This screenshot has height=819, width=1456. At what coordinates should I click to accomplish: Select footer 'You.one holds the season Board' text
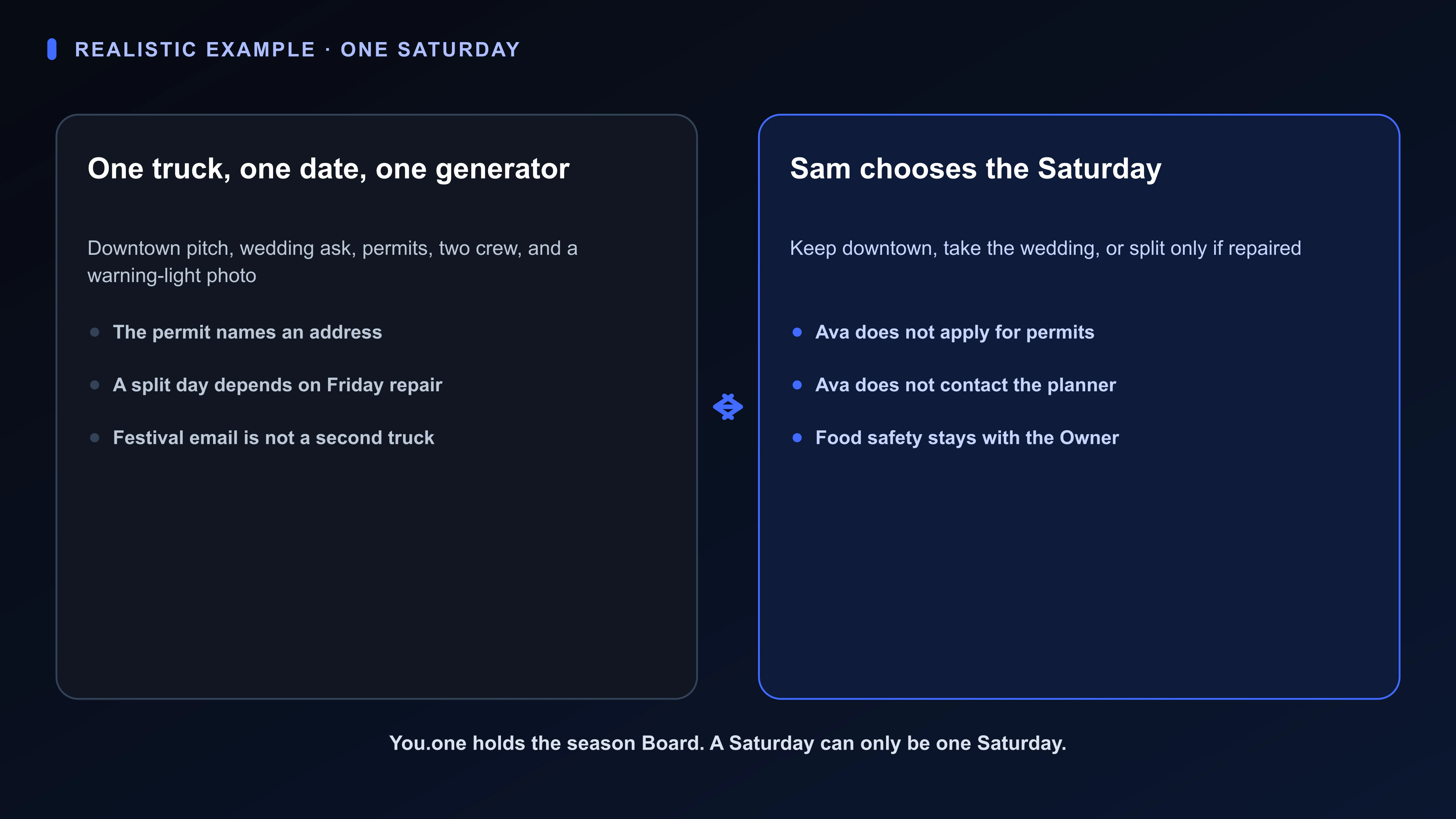point(728,743)
